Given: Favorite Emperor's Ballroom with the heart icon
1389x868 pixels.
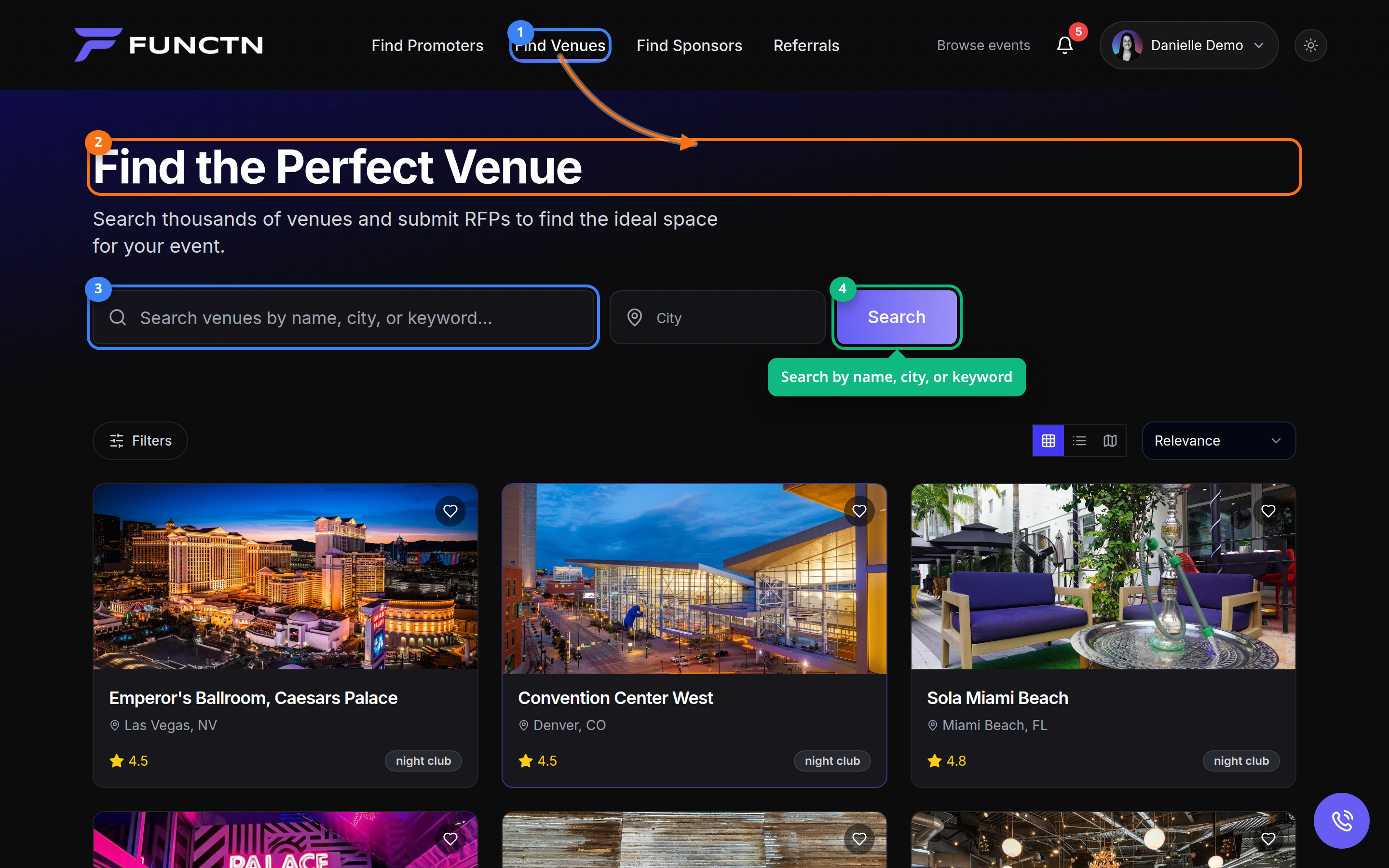Looking at the screenshot, I should (450, 511).
